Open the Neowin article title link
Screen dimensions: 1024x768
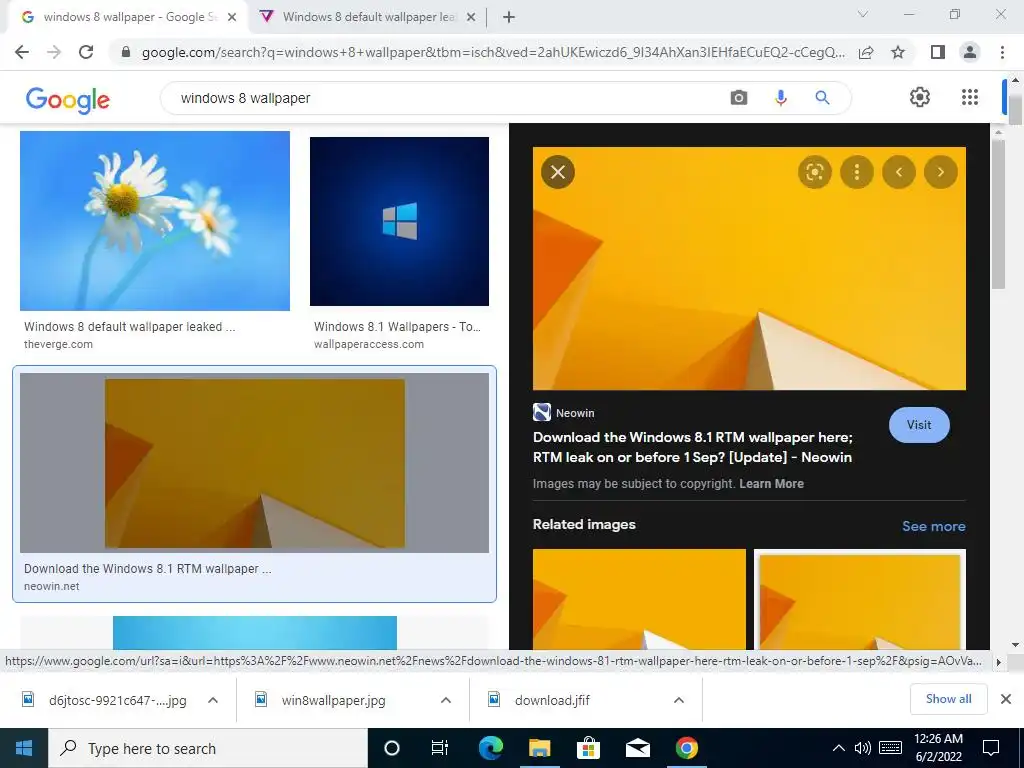pos(693,447)
